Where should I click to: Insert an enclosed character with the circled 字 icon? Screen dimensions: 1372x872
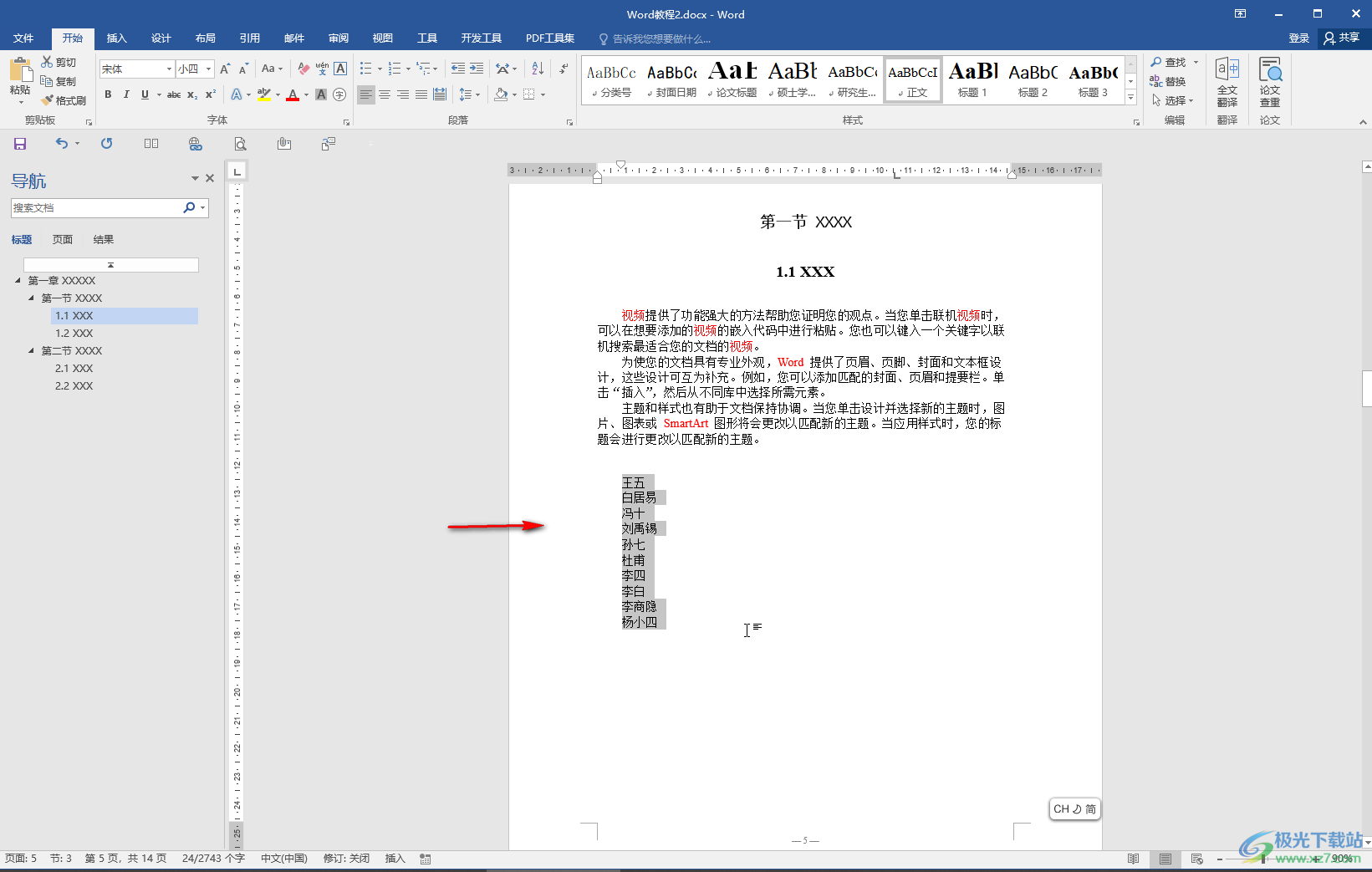coord(339,94)
